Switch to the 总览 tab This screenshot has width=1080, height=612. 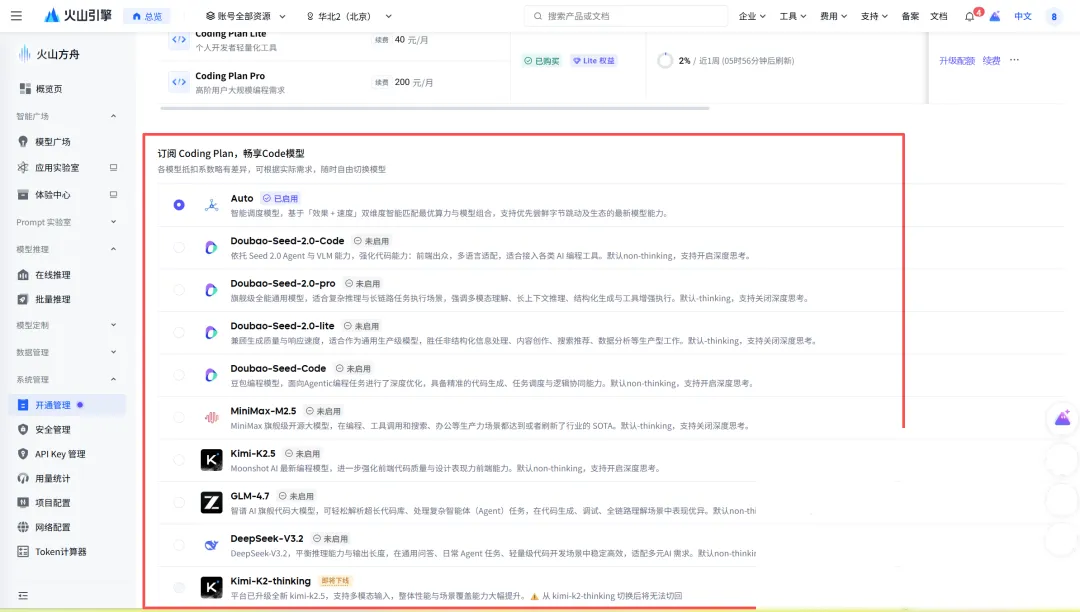(147, 16)
